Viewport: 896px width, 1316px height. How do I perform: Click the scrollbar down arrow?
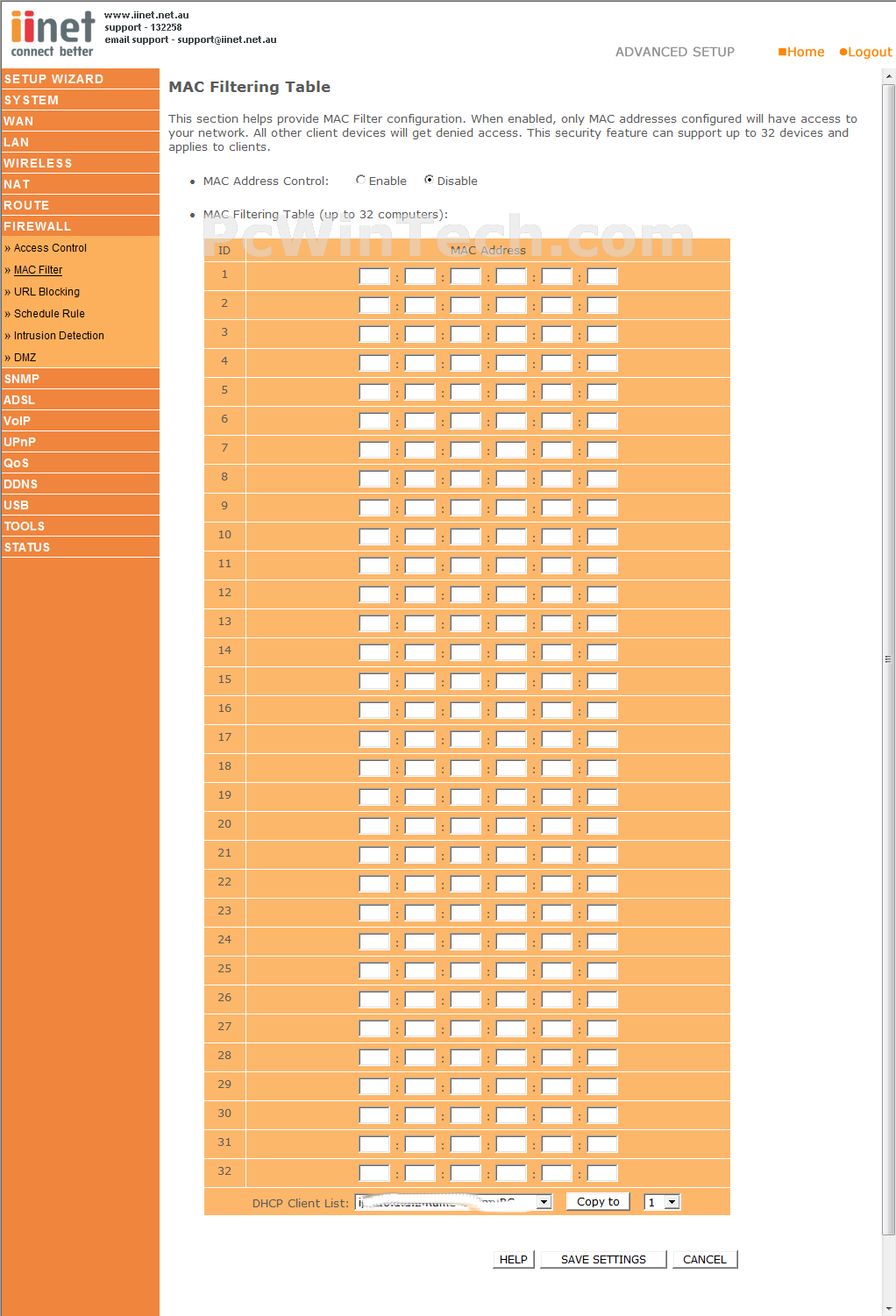pos(888,1308)
